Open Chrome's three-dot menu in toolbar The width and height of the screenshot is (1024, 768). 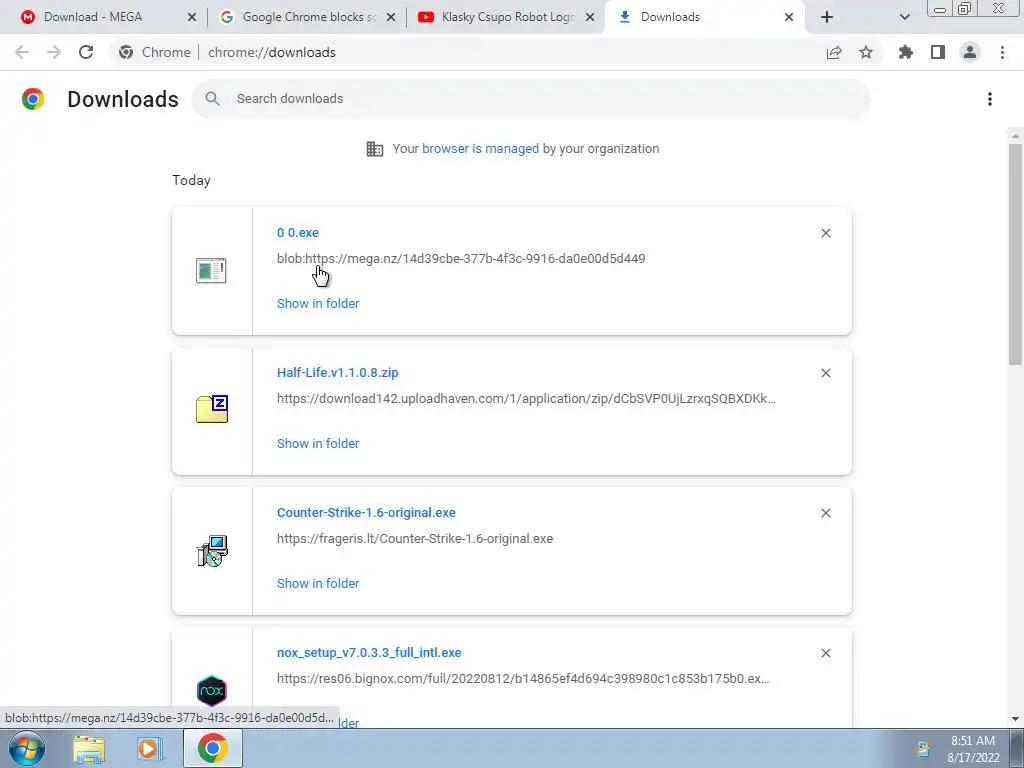(1002, 52)
